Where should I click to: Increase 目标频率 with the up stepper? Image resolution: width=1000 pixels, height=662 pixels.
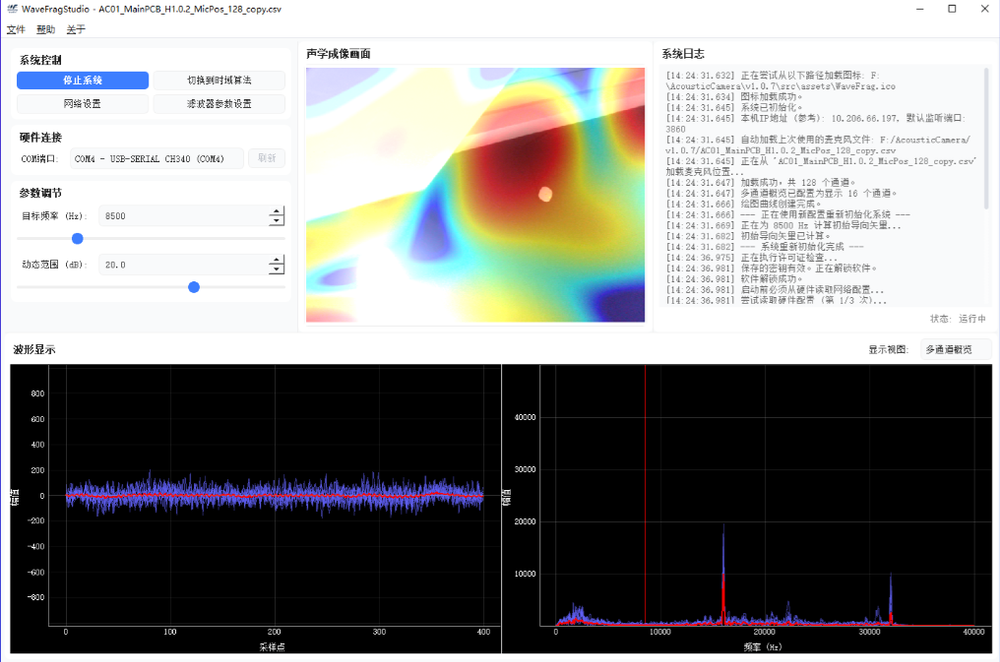click(277, 211)
